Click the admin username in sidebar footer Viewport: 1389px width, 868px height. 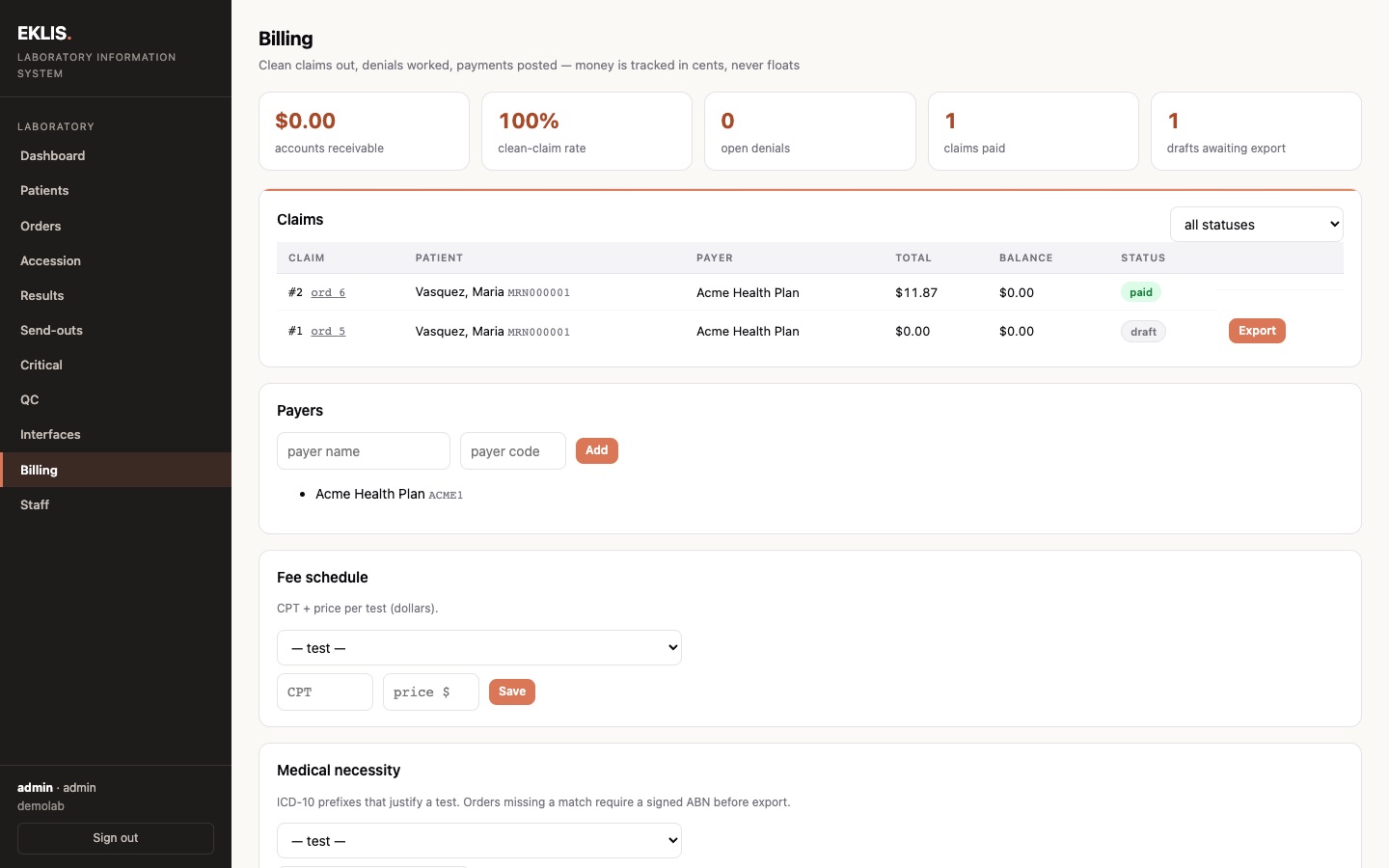pyautogui.click(x=35, y=787)
